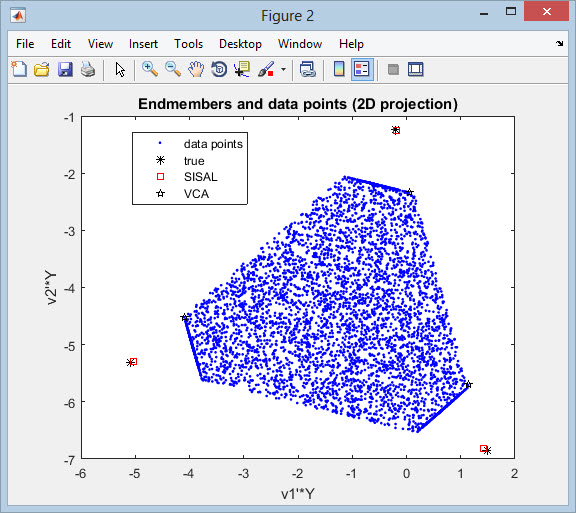Activate the Zoom In magnifier tool
Screen dimensions: 576x513
point(150,69)
